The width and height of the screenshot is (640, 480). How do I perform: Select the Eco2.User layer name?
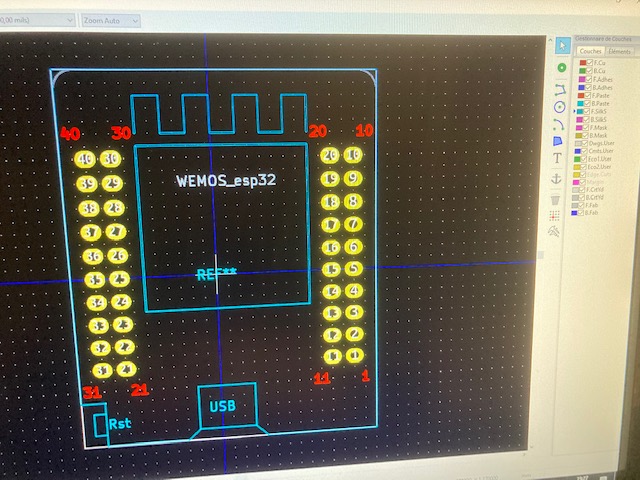[x=599, y=167]
